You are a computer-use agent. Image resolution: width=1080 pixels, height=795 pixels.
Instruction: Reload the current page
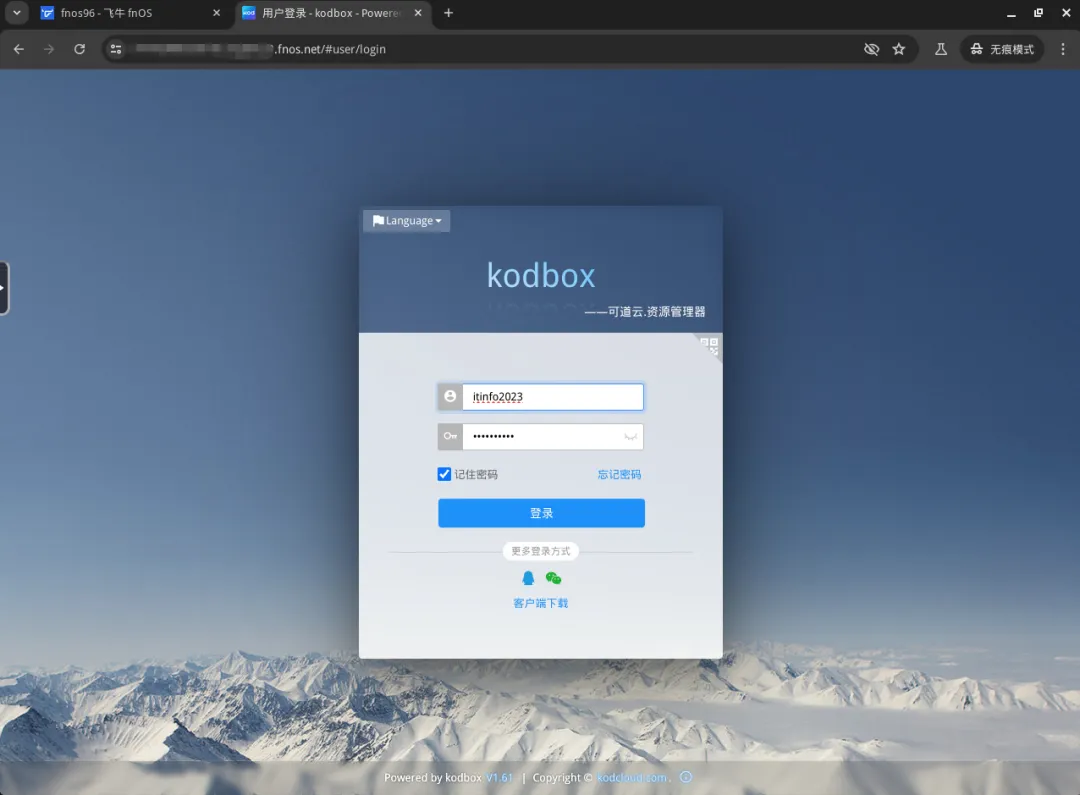(x=80, y=49)
